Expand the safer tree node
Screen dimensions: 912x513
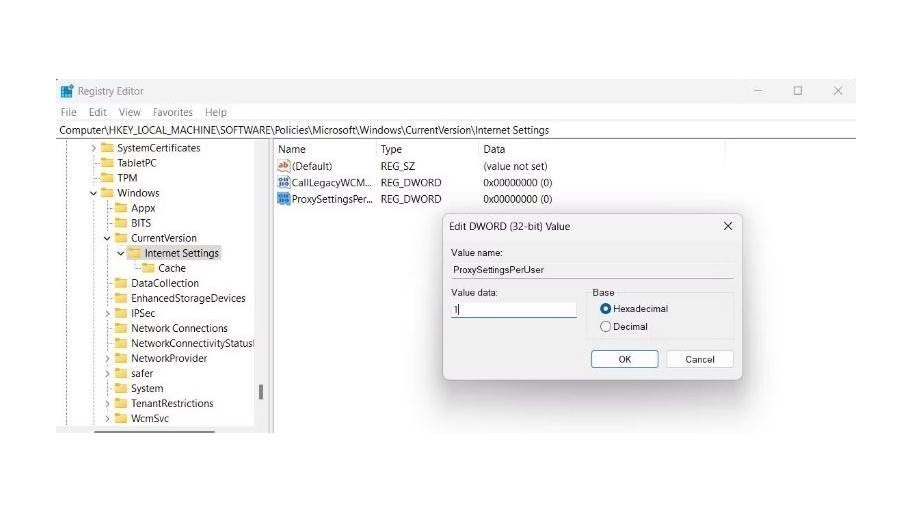click(107, 374)
